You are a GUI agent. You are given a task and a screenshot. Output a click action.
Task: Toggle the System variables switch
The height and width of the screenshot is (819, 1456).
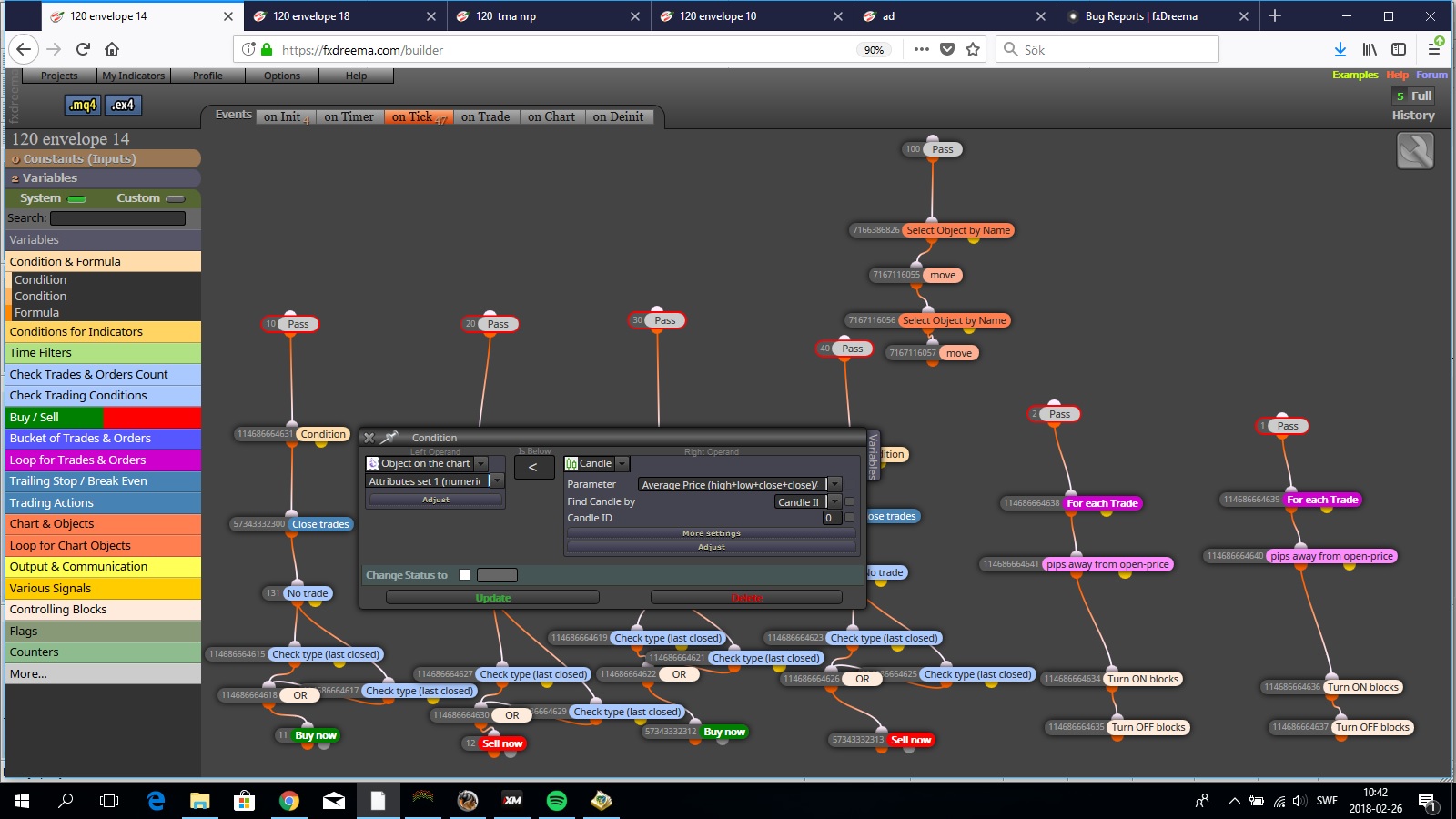coord(77,198)
